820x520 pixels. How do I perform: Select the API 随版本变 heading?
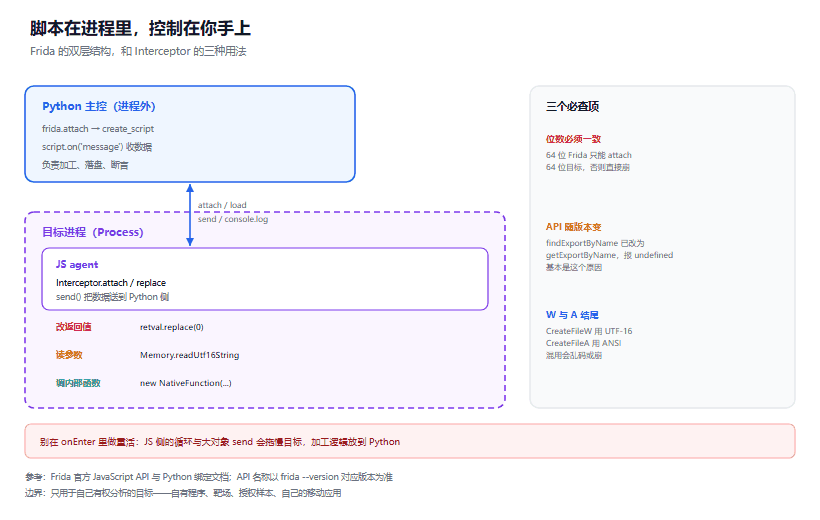[574, 227]
